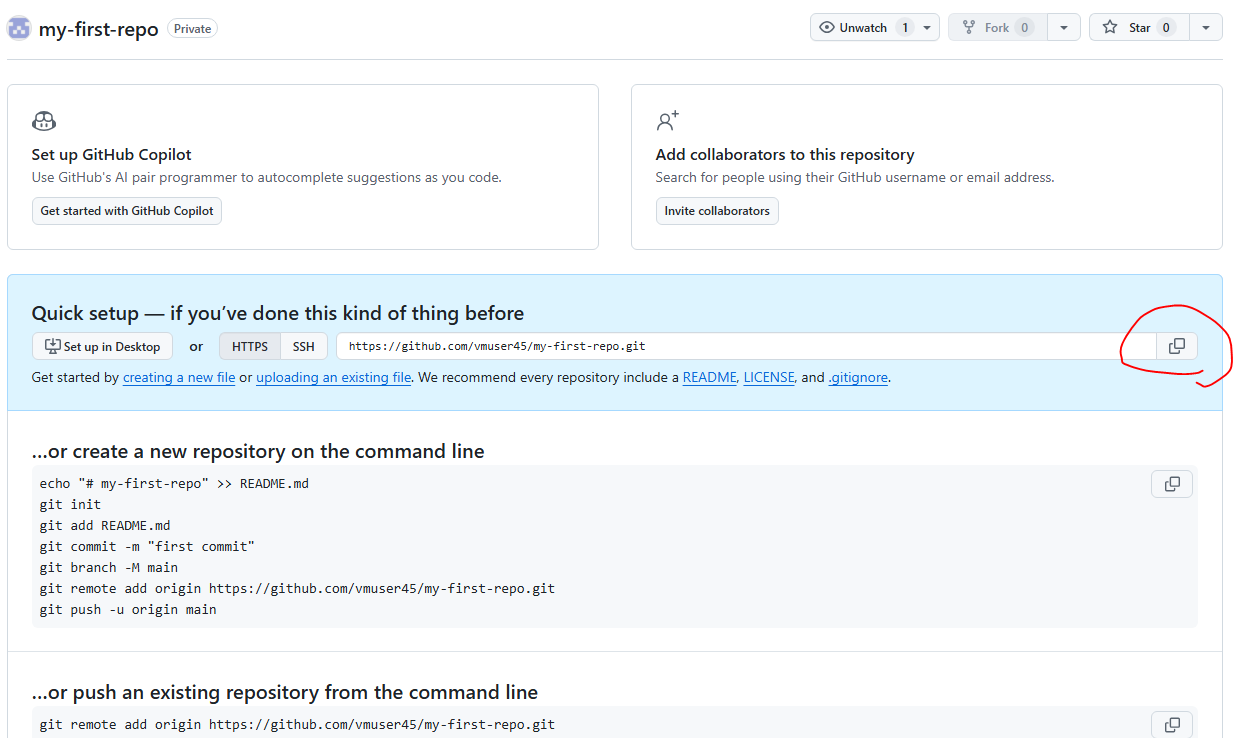
Task: Open the README recommendation link
Action: pos(709,378)
